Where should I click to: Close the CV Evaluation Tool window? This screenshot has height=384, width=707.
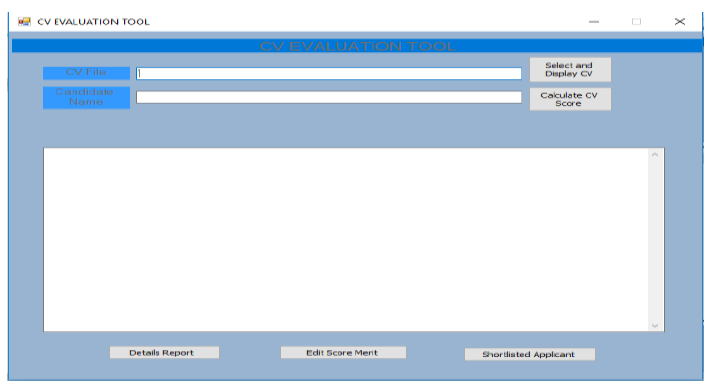[x=680, y=22]
